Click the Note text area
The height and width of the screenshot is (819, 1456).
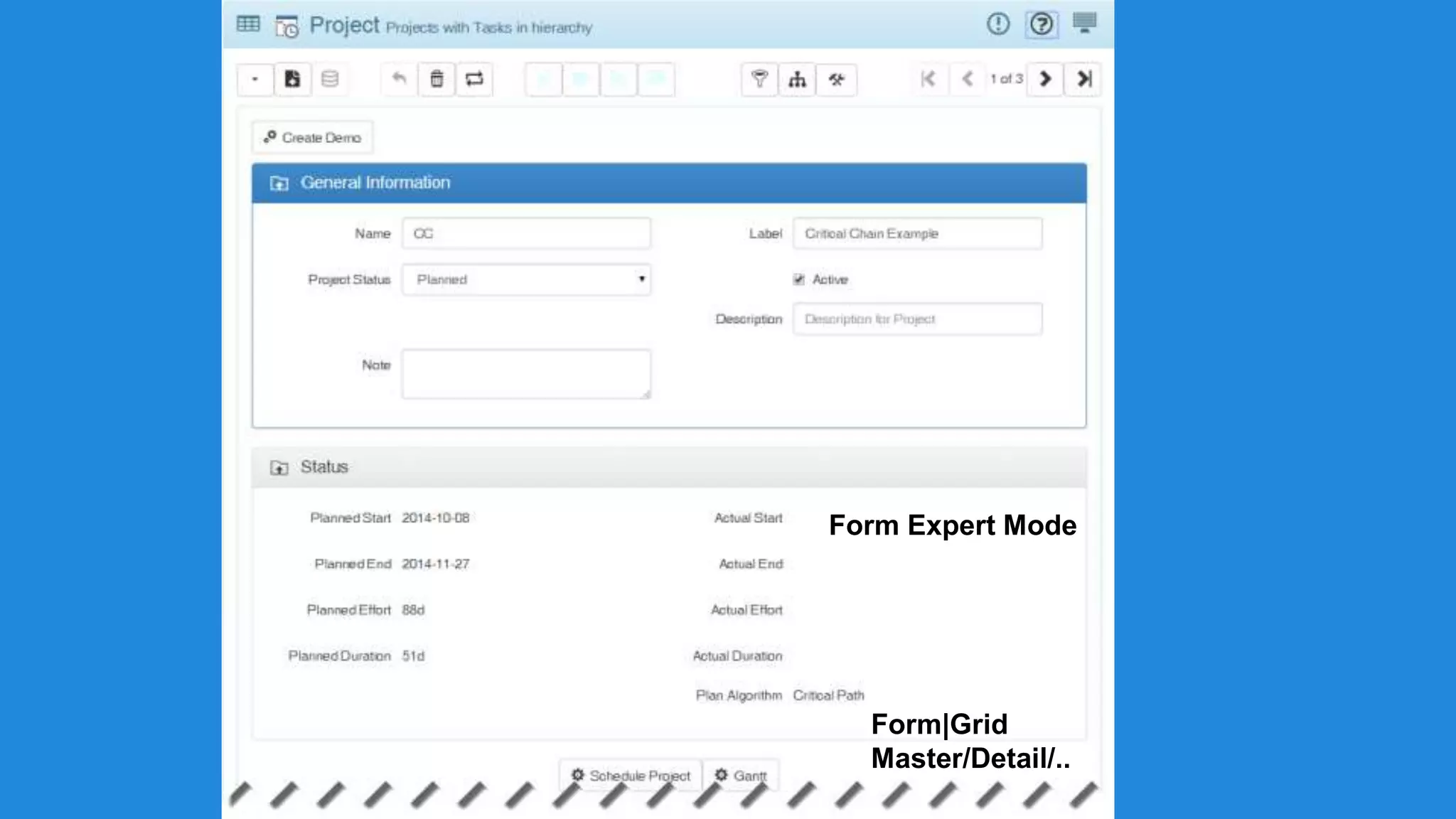526,373
